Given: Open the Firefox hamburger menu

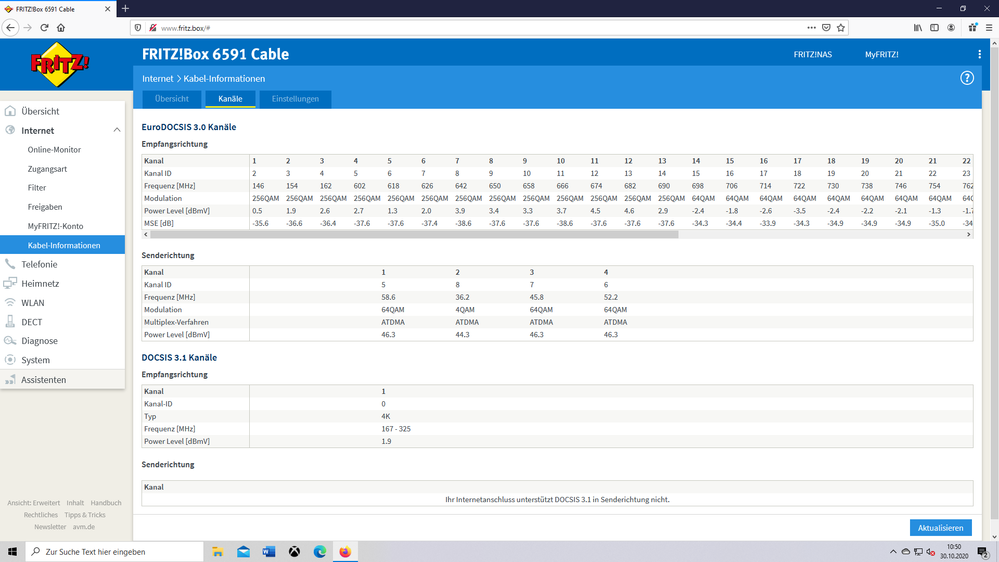Looking at the screenshot, I should (x=989, y=27).
